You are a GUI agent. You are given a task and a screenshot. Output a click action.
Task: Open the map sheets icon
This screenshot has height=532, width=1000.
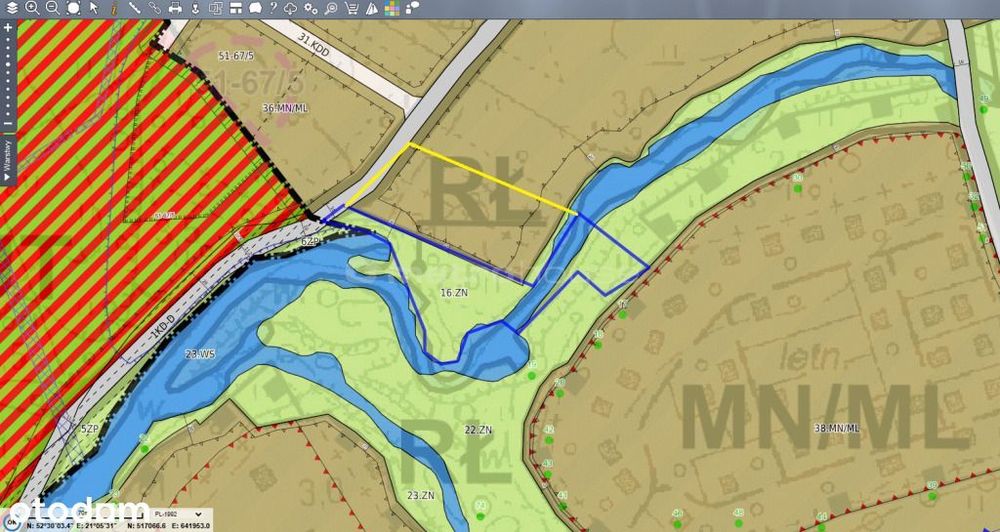click(216, 8)
